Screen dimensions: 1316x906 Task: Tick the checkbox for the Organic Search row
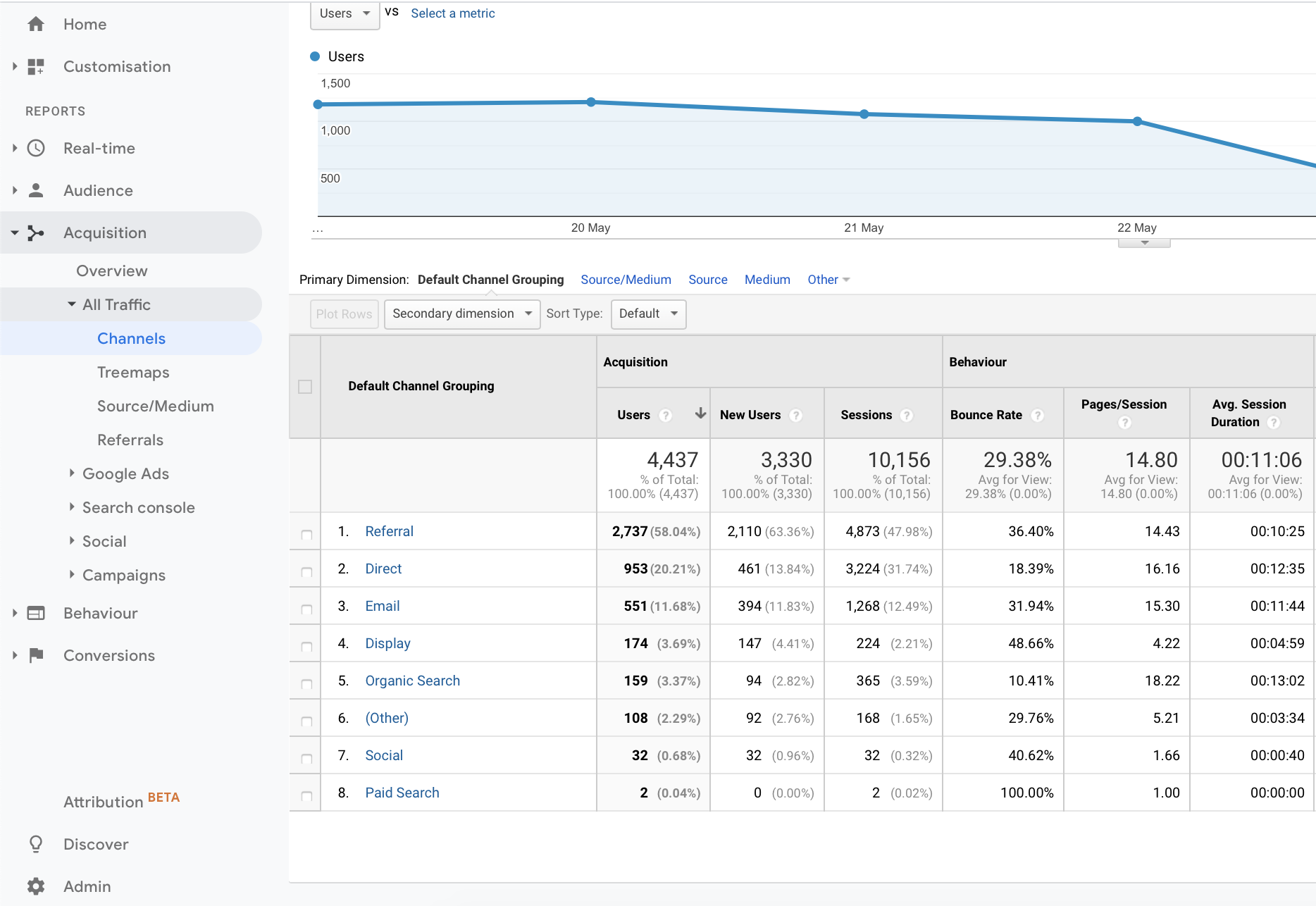pyautogui.click(x=306, y=684)
